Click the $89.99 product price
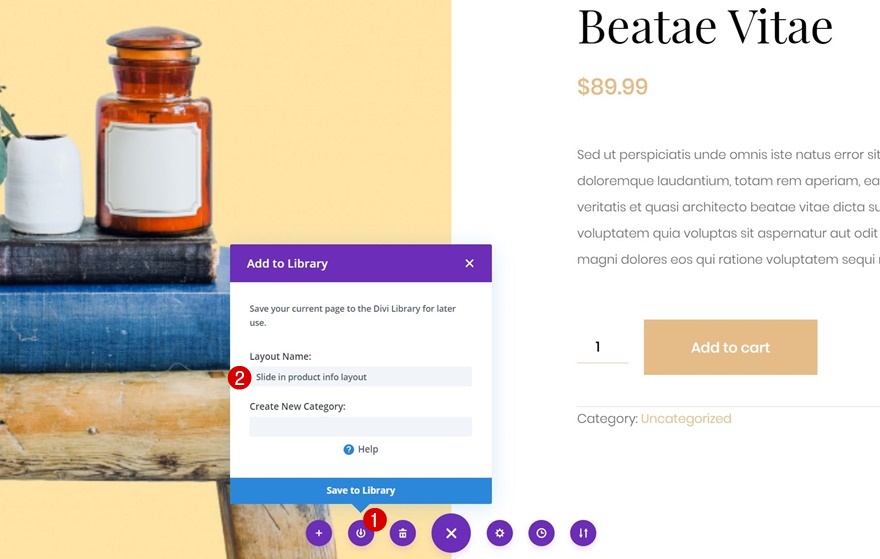 pyautogui.click(x=612, y=87)
